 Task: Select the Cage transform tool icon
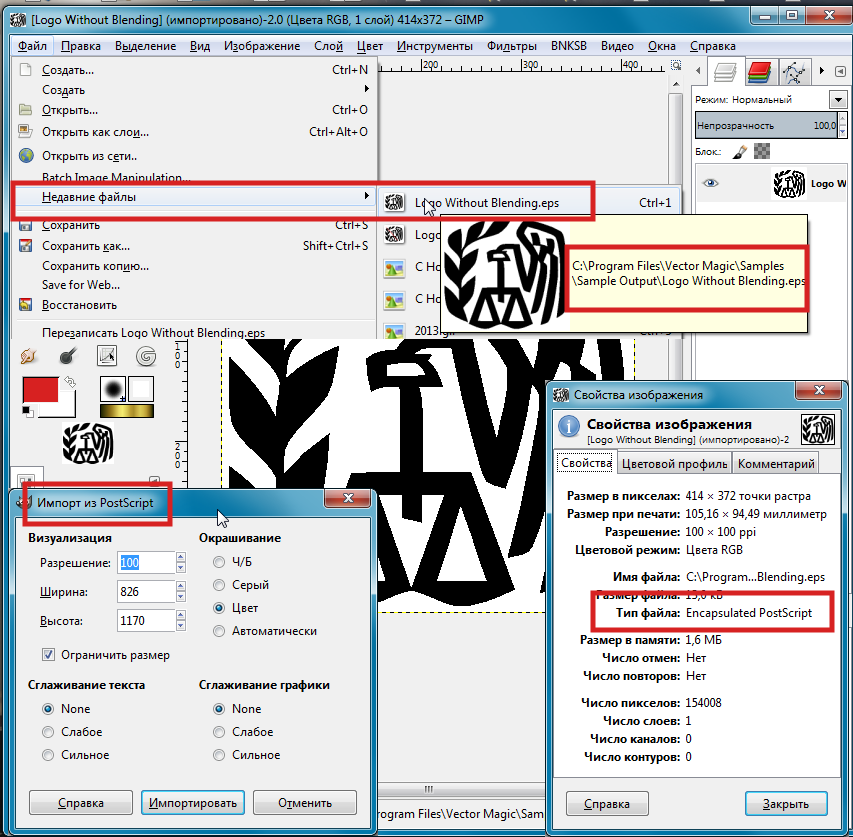pyautogui.click(x=107, y=356)
